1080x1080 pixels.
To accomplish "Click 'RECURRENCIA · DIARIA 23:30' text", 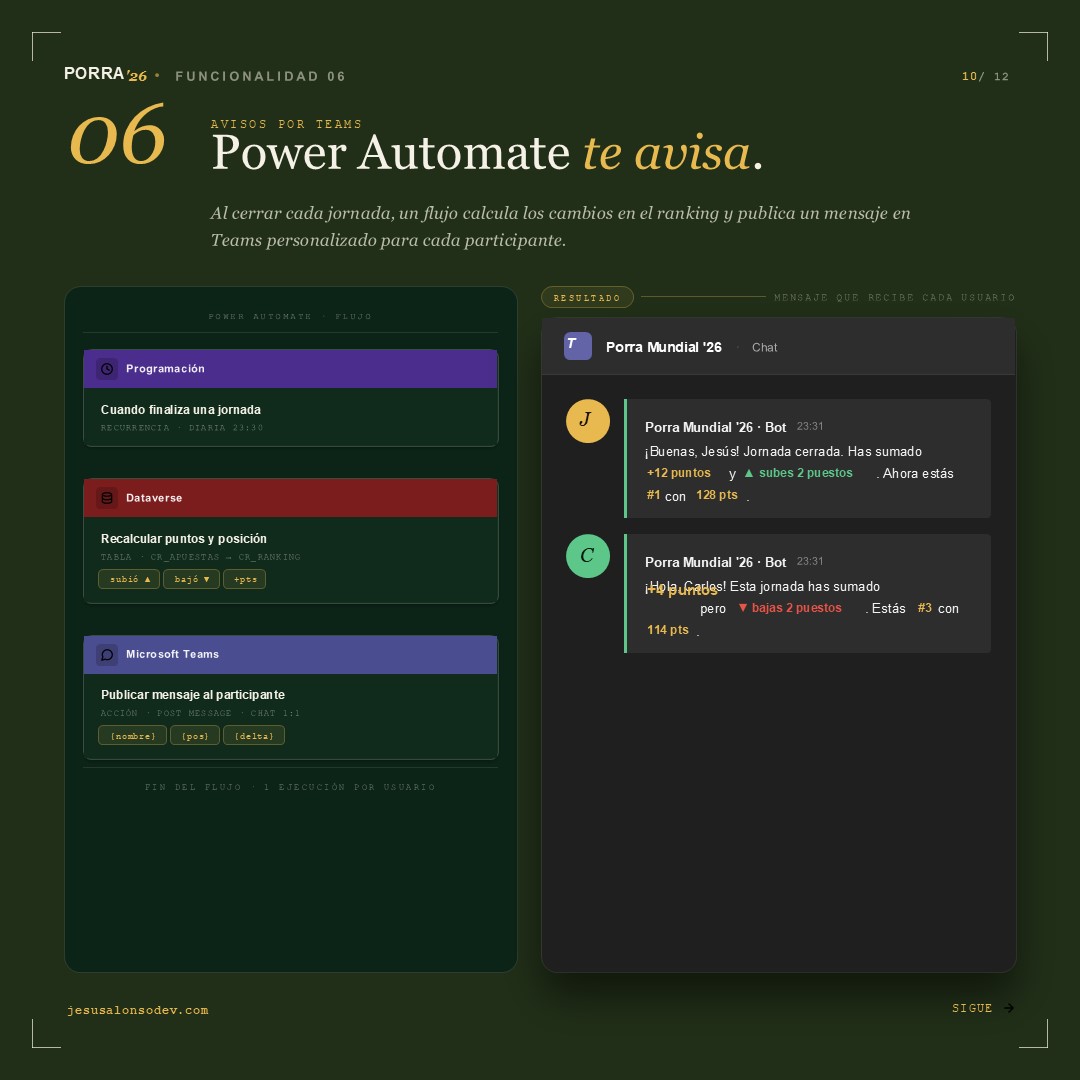I will [182, 428].
